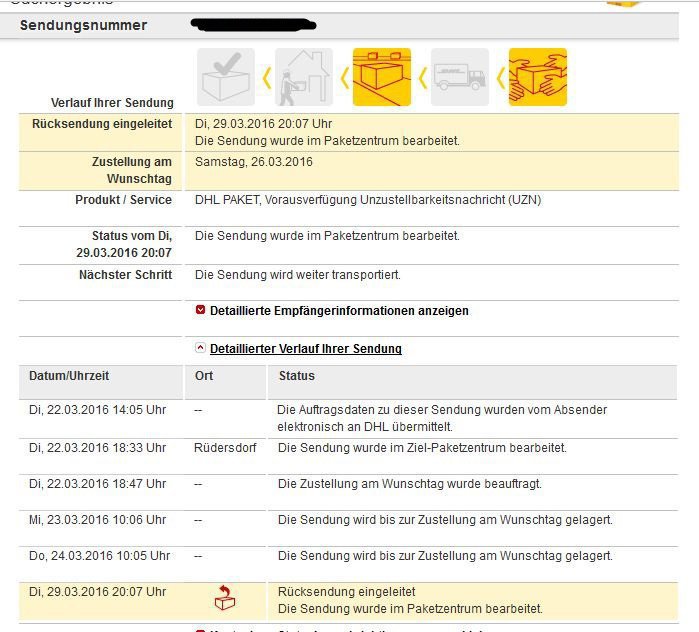
Task: Click the red return shipment icon
Action: coord(225,599)
